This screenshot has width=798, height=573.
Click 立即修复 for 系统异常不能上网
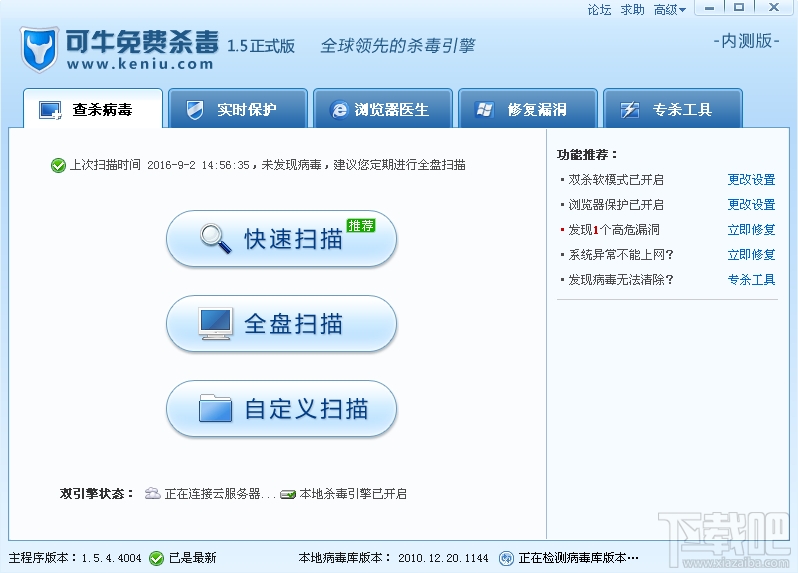pyautogui.click(x=751, y=254)
